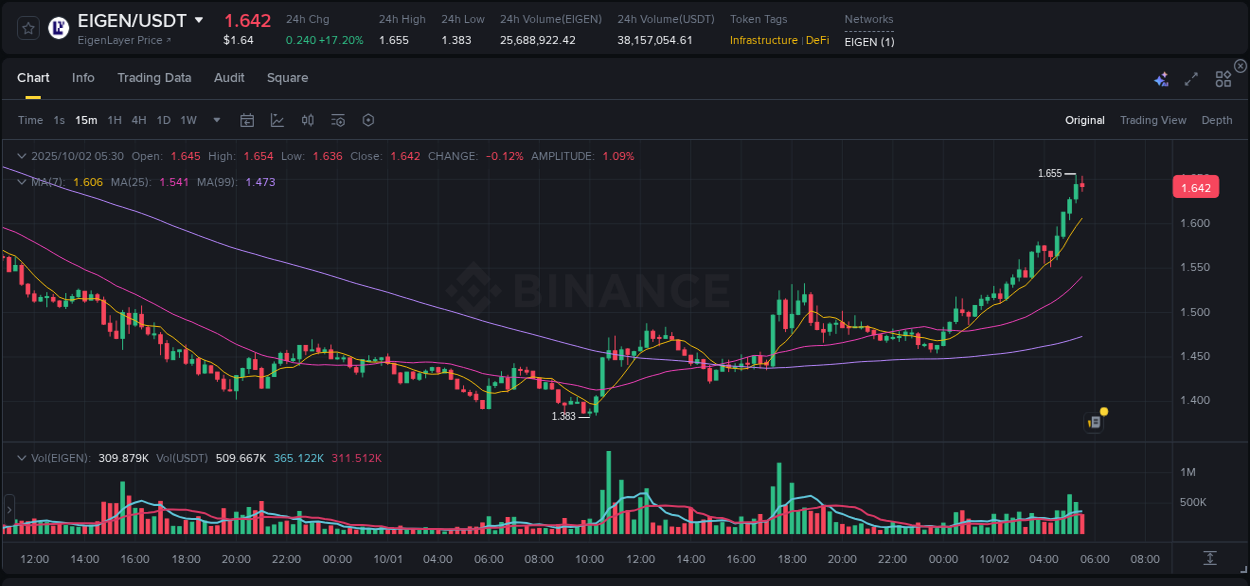Collapse the OHLC price info row
Image resolution: width=1250 pixels, height=586 pixels.
[x=21, y=156]
